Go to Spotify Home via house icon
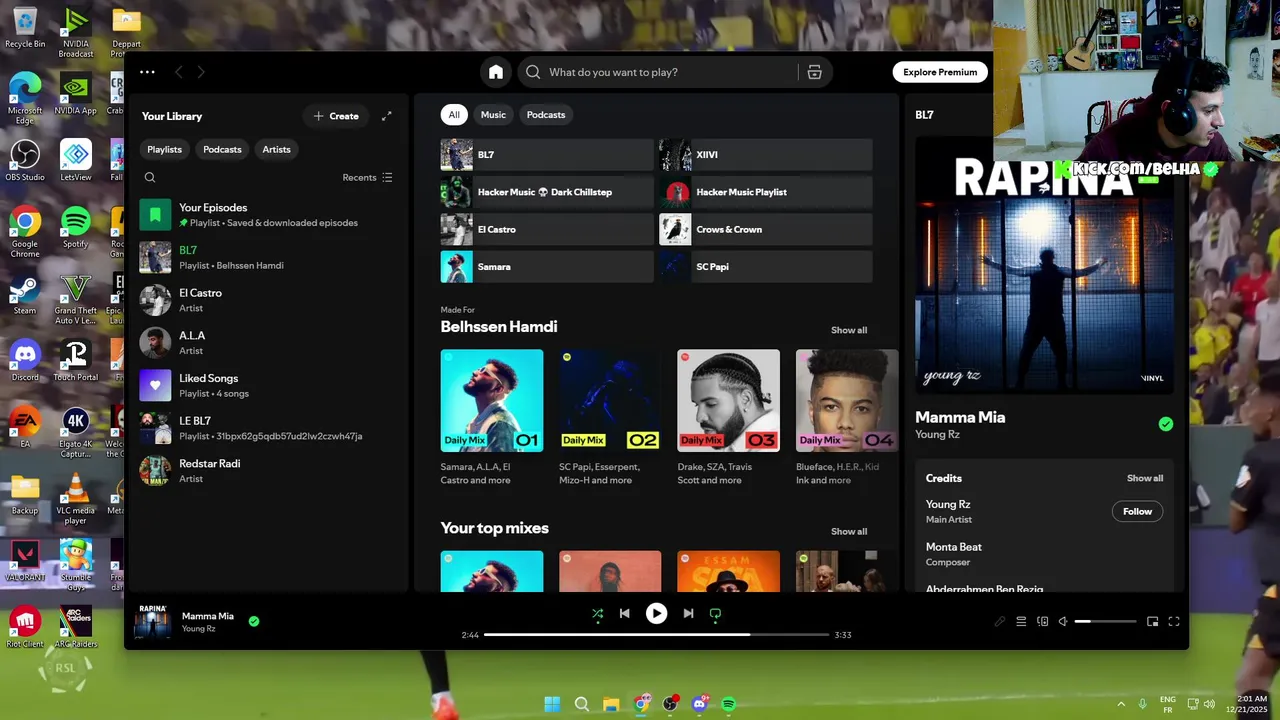Viewport: 1280px width, 720px height. 496,72
